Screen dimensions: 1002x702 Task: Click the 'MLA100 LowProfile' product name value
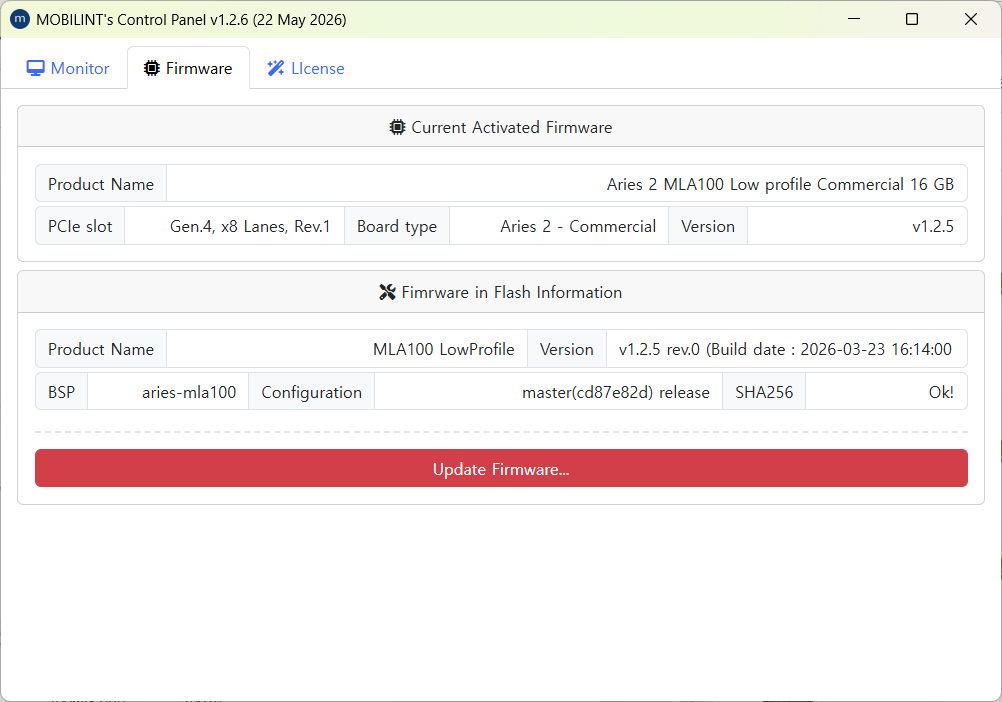click(443, 349)
